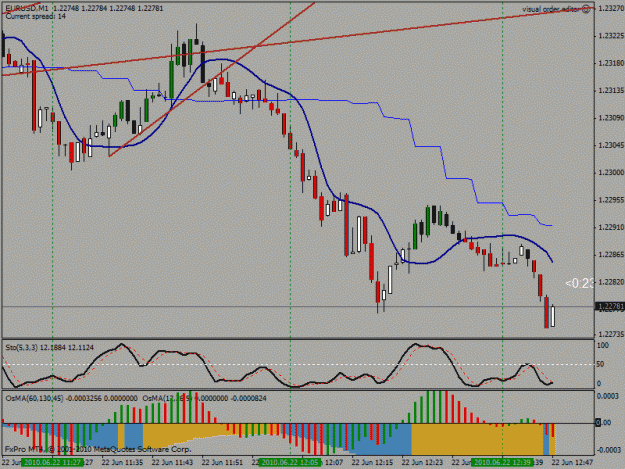Screen dimensions: 625x469
Task: Click the '22 Jun 11:51' time axis label
Action: 222,462
